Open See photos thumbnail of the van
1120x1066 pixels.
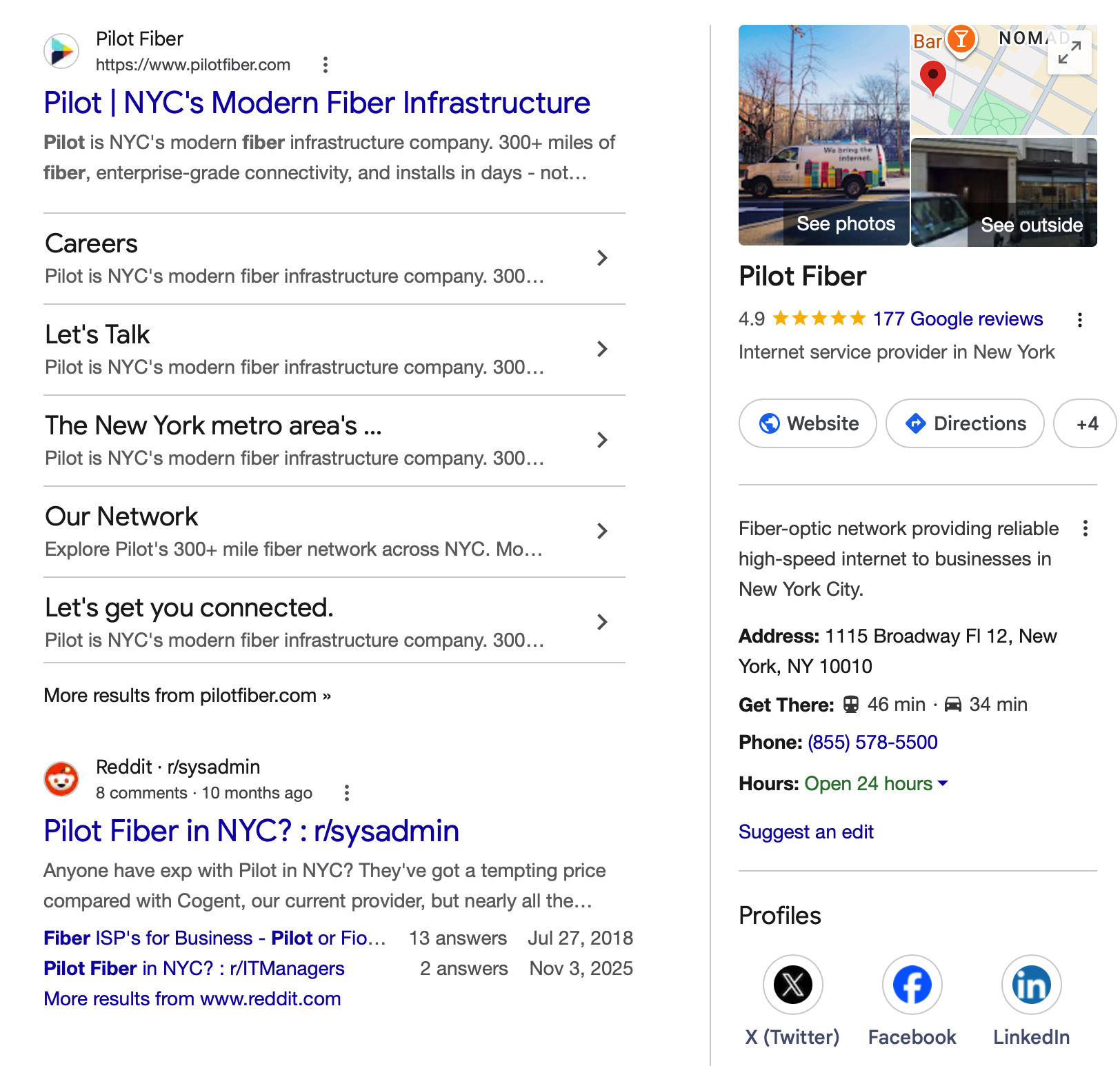pyautogui.click(x=824, y=135)
